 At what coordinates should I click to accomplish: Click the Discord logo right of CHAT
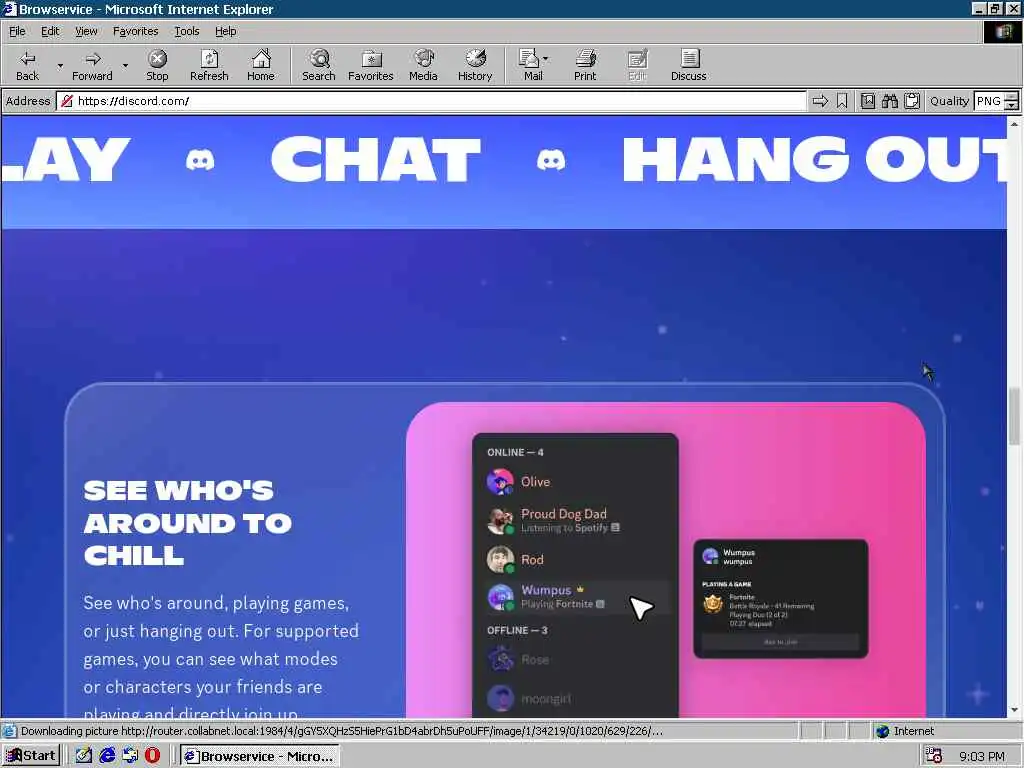pyautogui.click(x=551, y=160)
